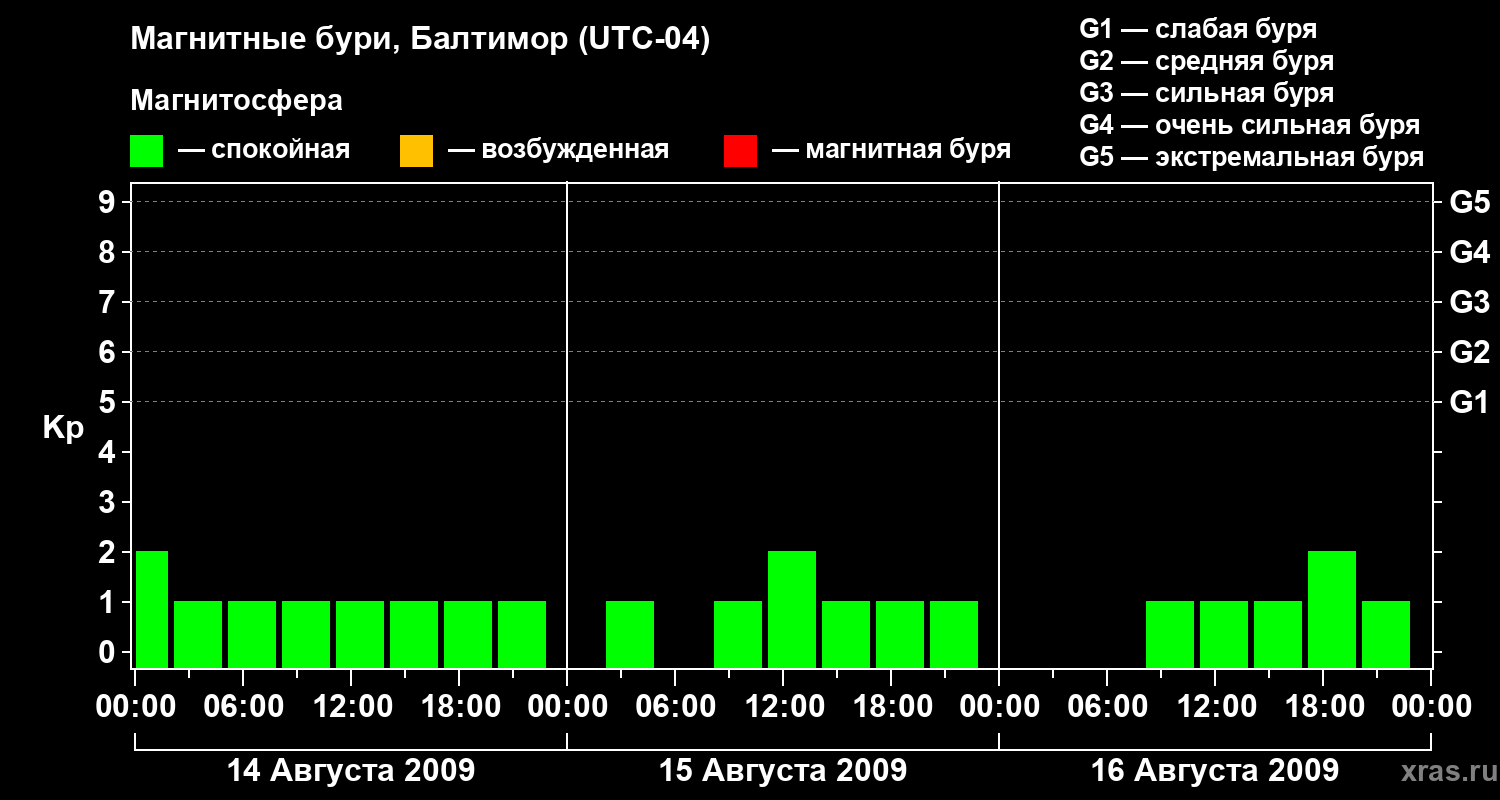Image resolution: width=1500 pixels, height=800 pixels.
Task: Click the G3 label on the right axis
Action: coord(1469,303)
